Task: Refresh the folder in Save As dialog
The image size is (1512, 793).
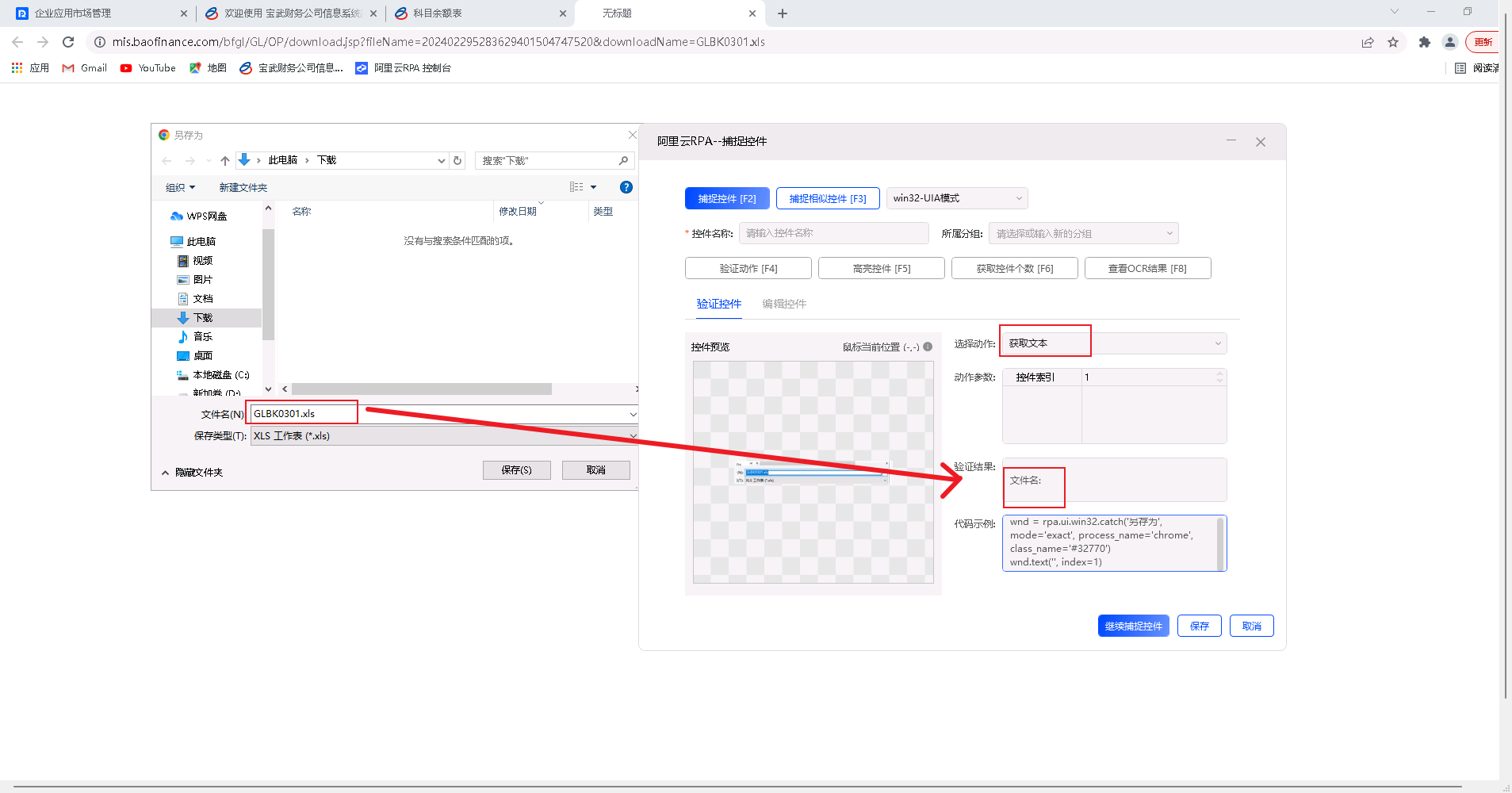Action: click(x=457, y=161)
